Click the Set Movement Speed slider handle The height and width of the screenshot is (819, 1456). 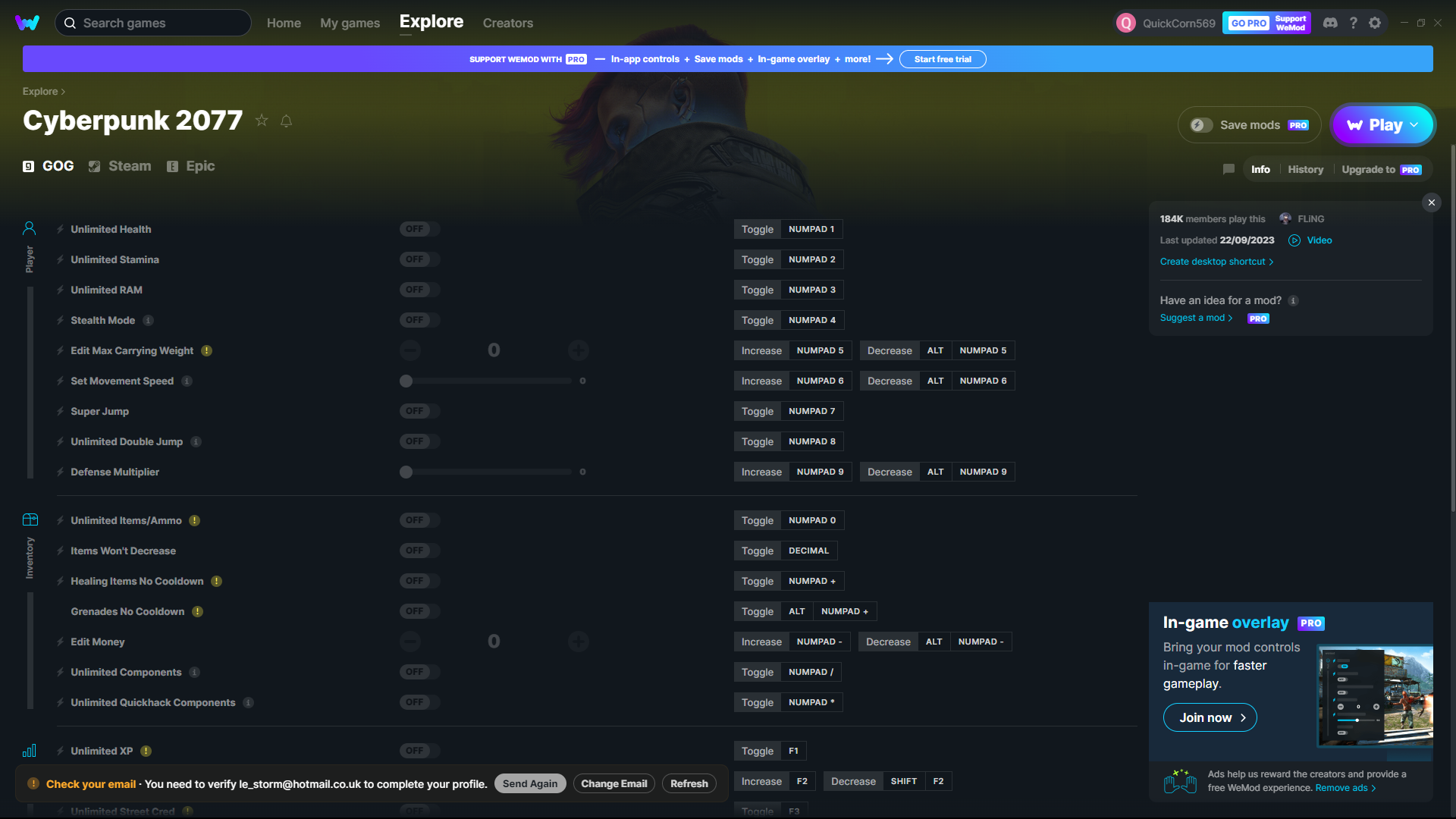pyautogui.click(x=406, y=381)
